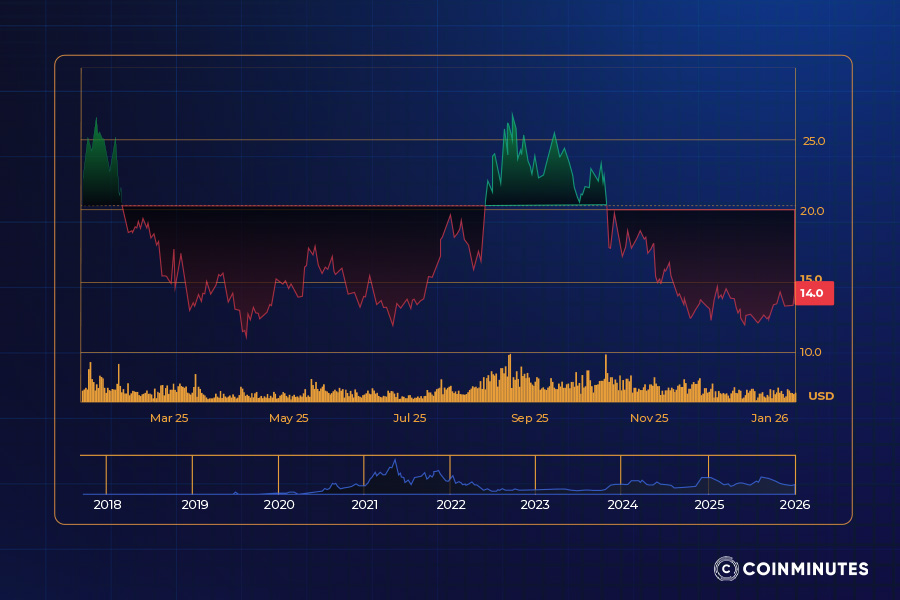Select the 25.0 price axis label

tap(813, 141)
